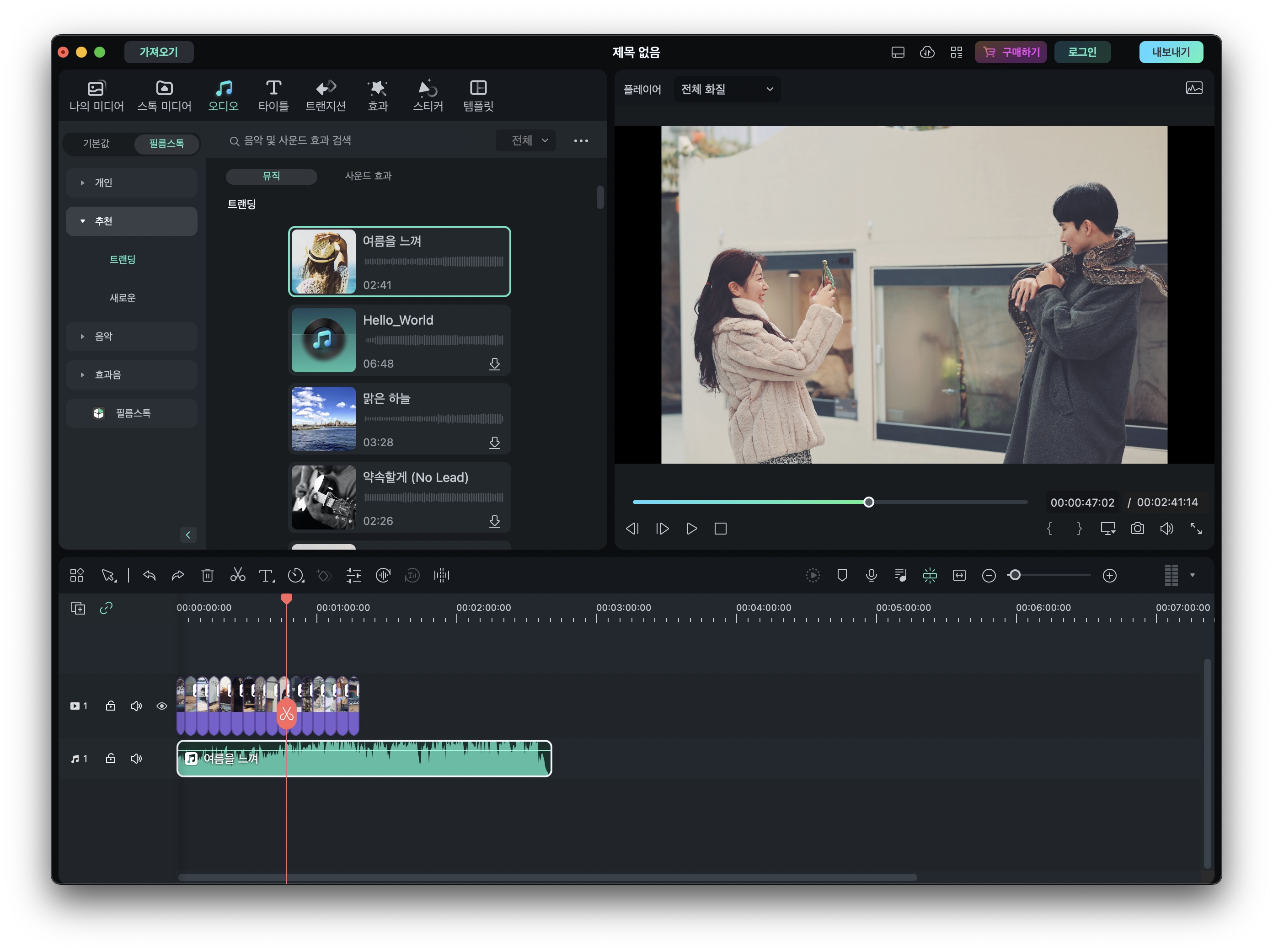
Task: Toggle lock on video track 1
Action: coord(111,706)
